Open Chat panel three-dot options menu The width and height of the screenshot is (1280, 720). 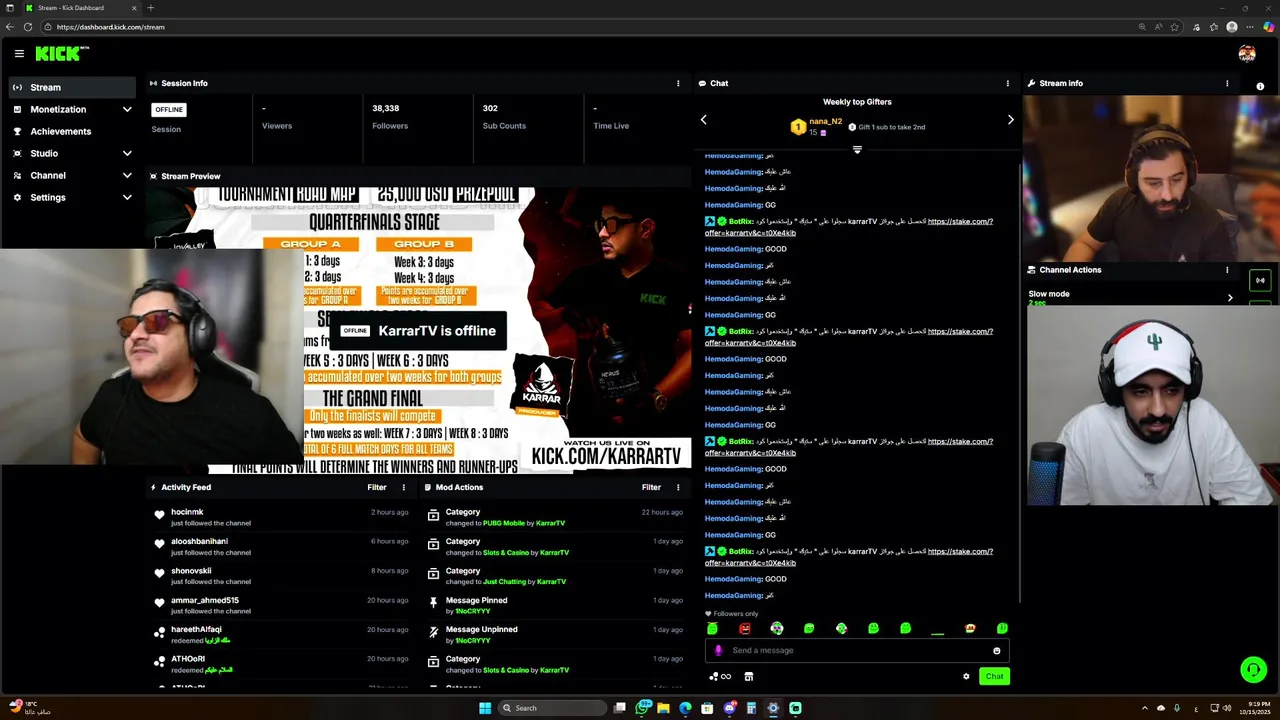[1007, 84]
